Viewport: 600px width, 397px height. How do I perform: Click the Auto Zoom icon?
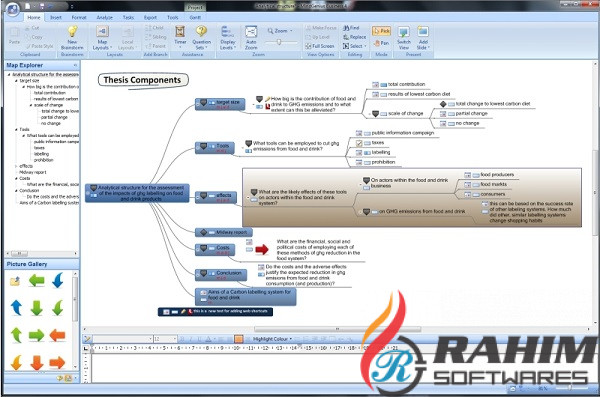click(x=251, y=32)
